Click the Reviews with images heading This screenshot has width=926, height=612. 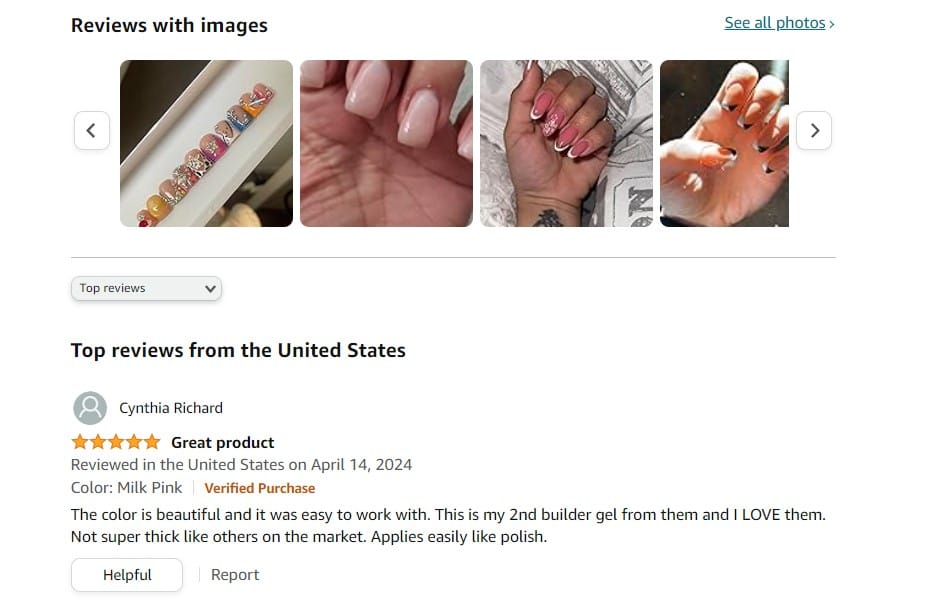pyautogui.click(x=169, y=25)
